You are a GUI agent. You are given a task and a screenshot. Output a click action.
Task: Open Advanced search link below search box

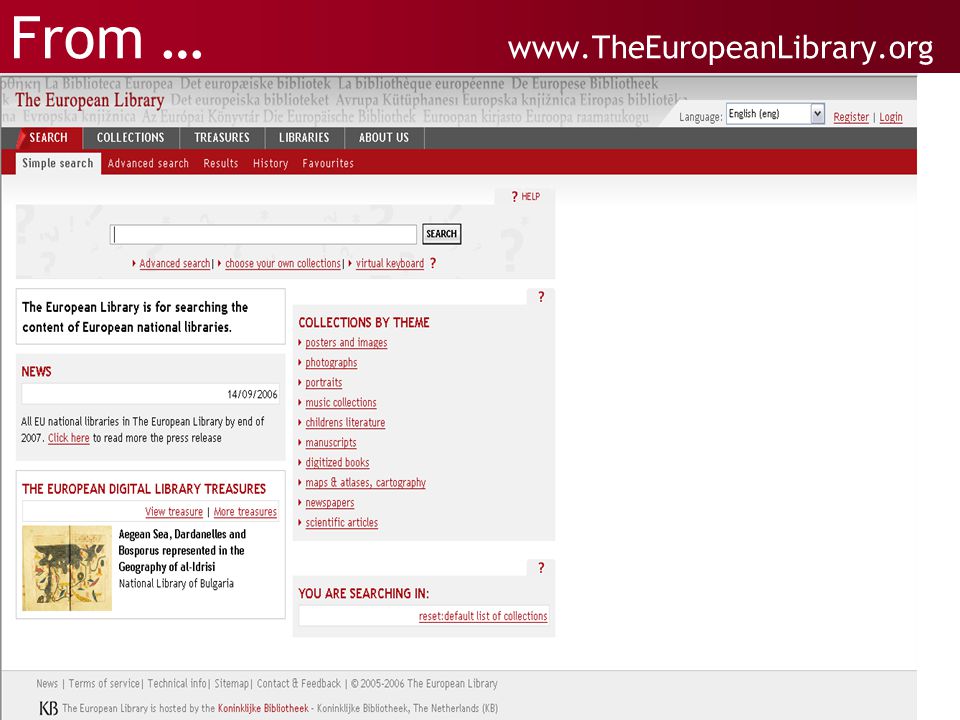coord(174,263)
